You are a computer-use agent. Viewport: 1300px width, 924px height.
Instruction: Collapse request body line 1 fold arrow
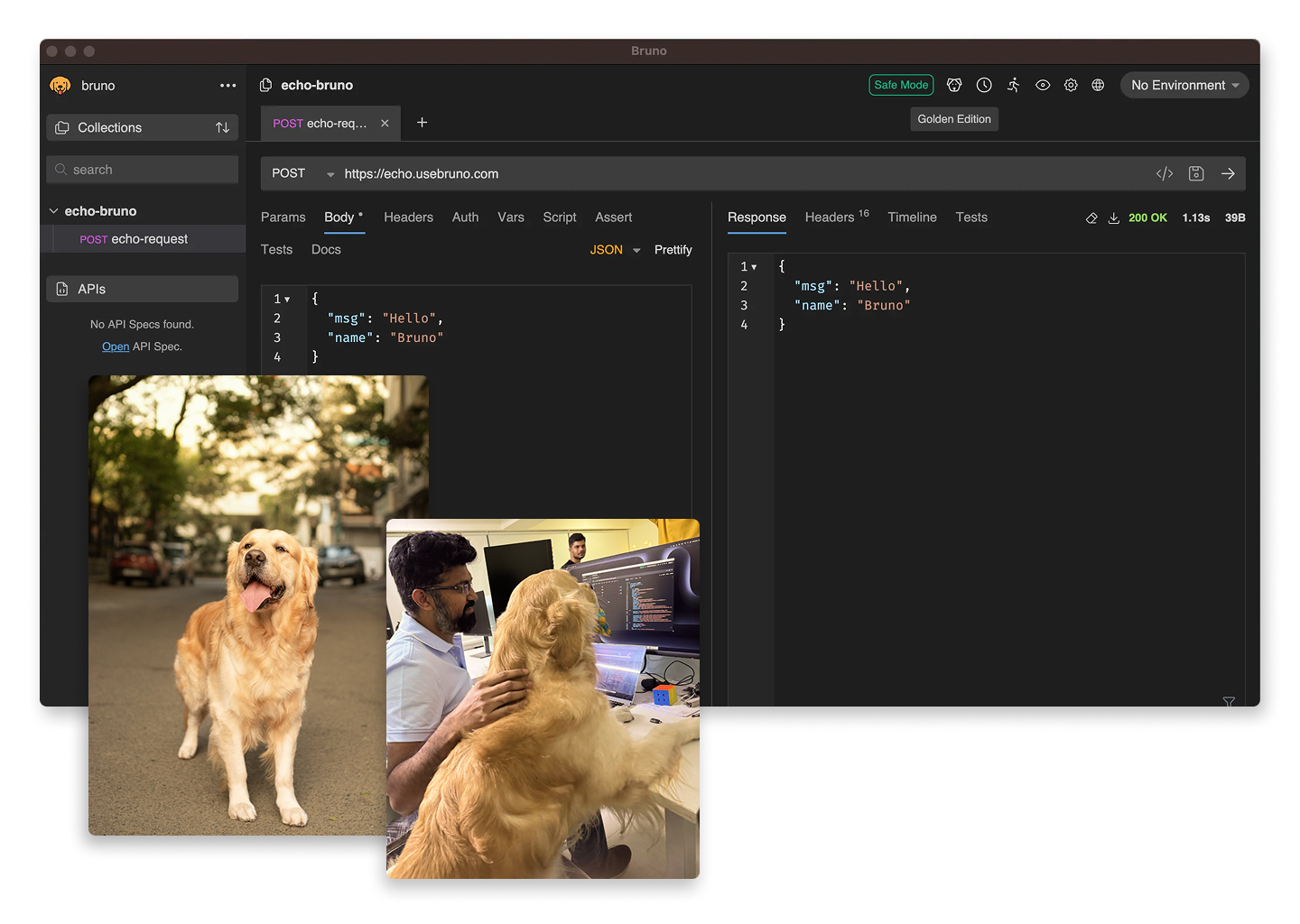point(287,300)
